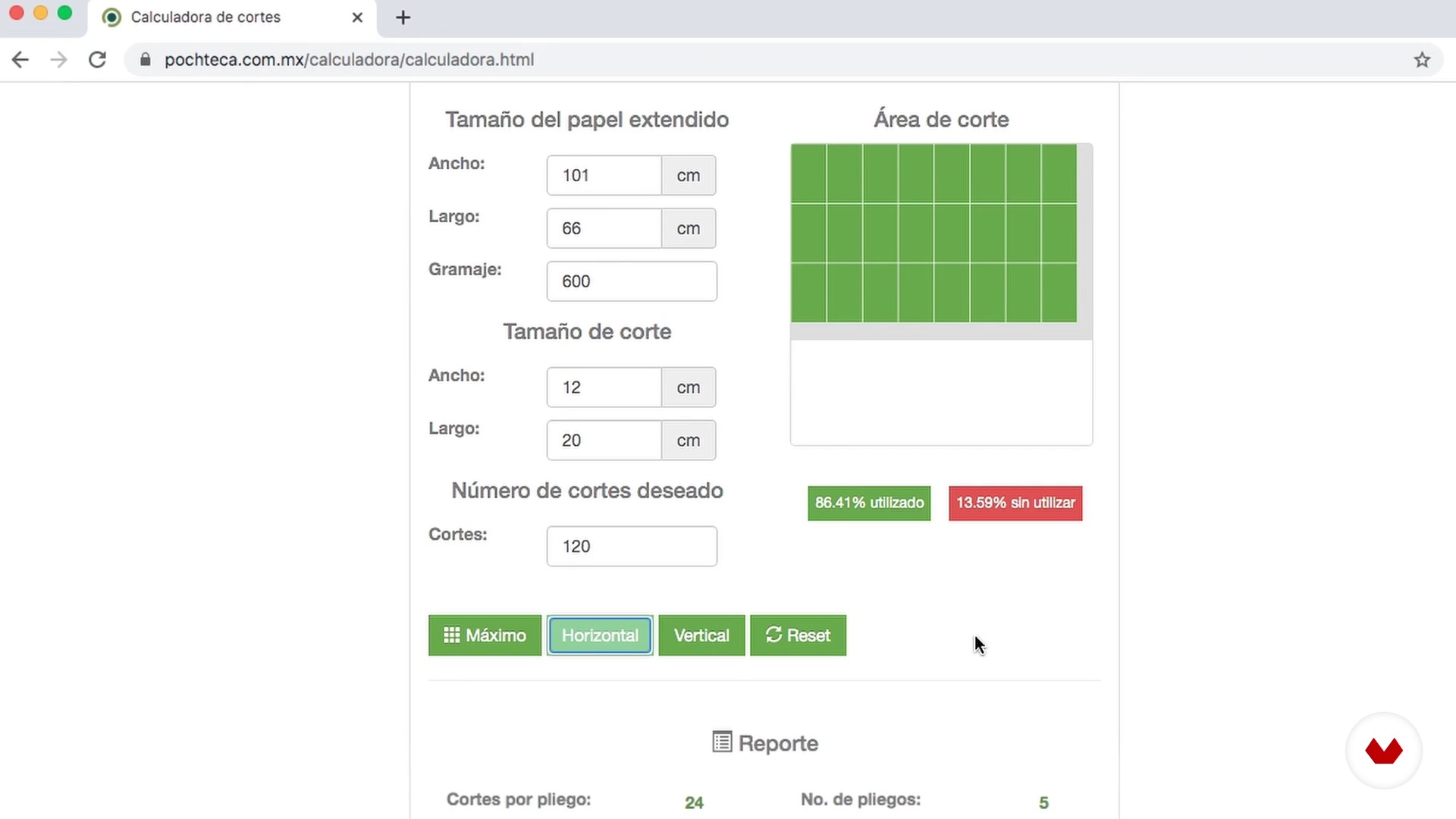The image size is (1456, 819).
Task: Click the green cut area diagram
Action: tap(934, 234)
